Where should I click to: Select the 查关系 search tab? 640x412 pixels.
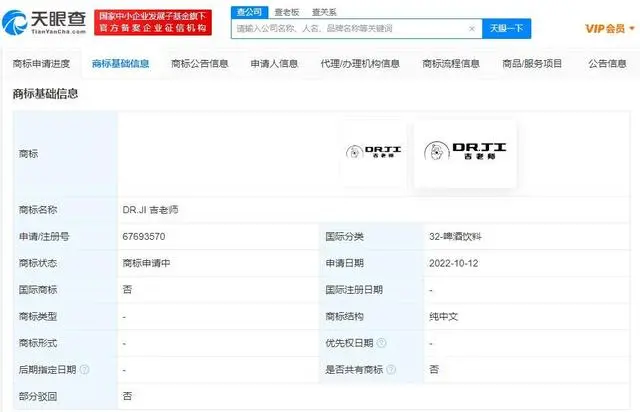(324, 12)
